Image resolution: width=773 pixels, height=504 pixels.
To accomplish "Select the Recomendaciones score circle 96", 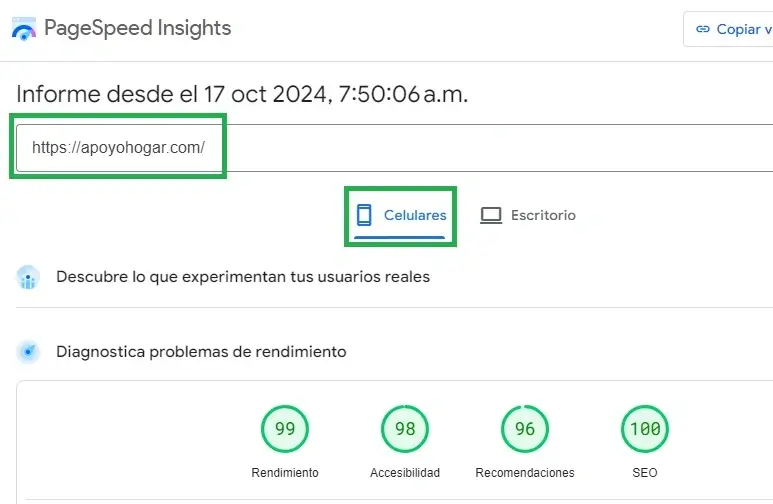I will pos(525,429).
